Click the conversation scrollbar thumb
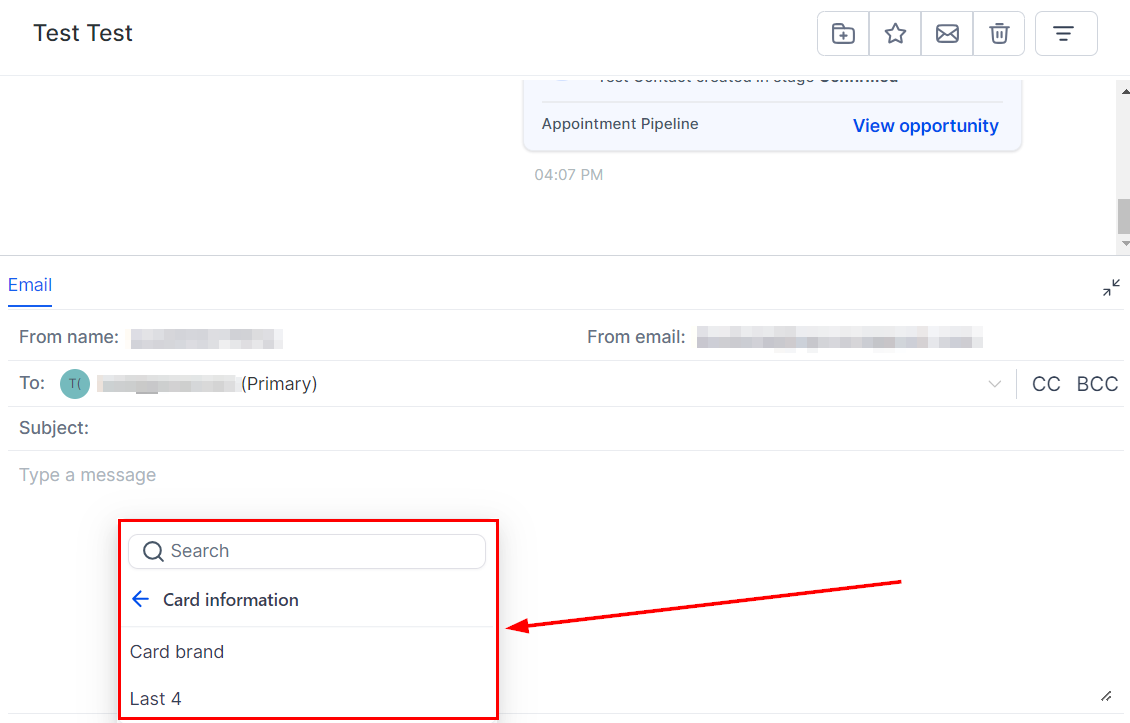The image size is (1130, 723). pos(1124,216)
